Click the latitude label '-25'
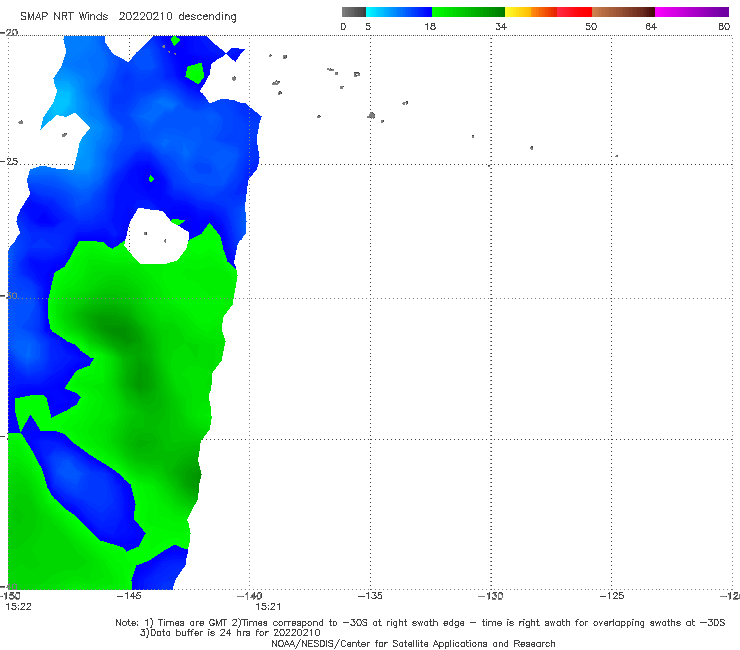740x650 pixels. 9,162
